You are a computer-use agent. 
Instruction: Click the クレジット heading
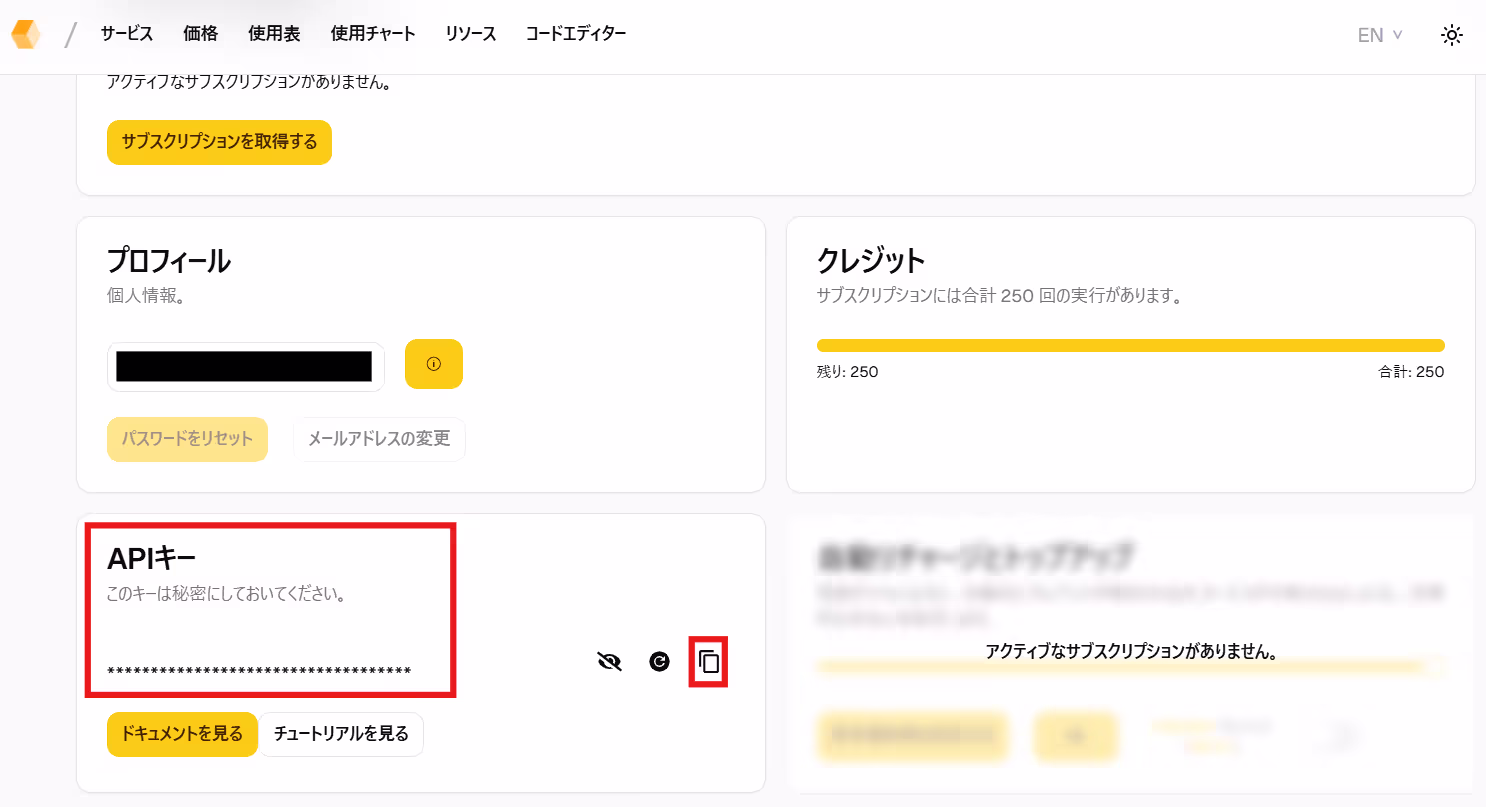click(x=871, y=261)
